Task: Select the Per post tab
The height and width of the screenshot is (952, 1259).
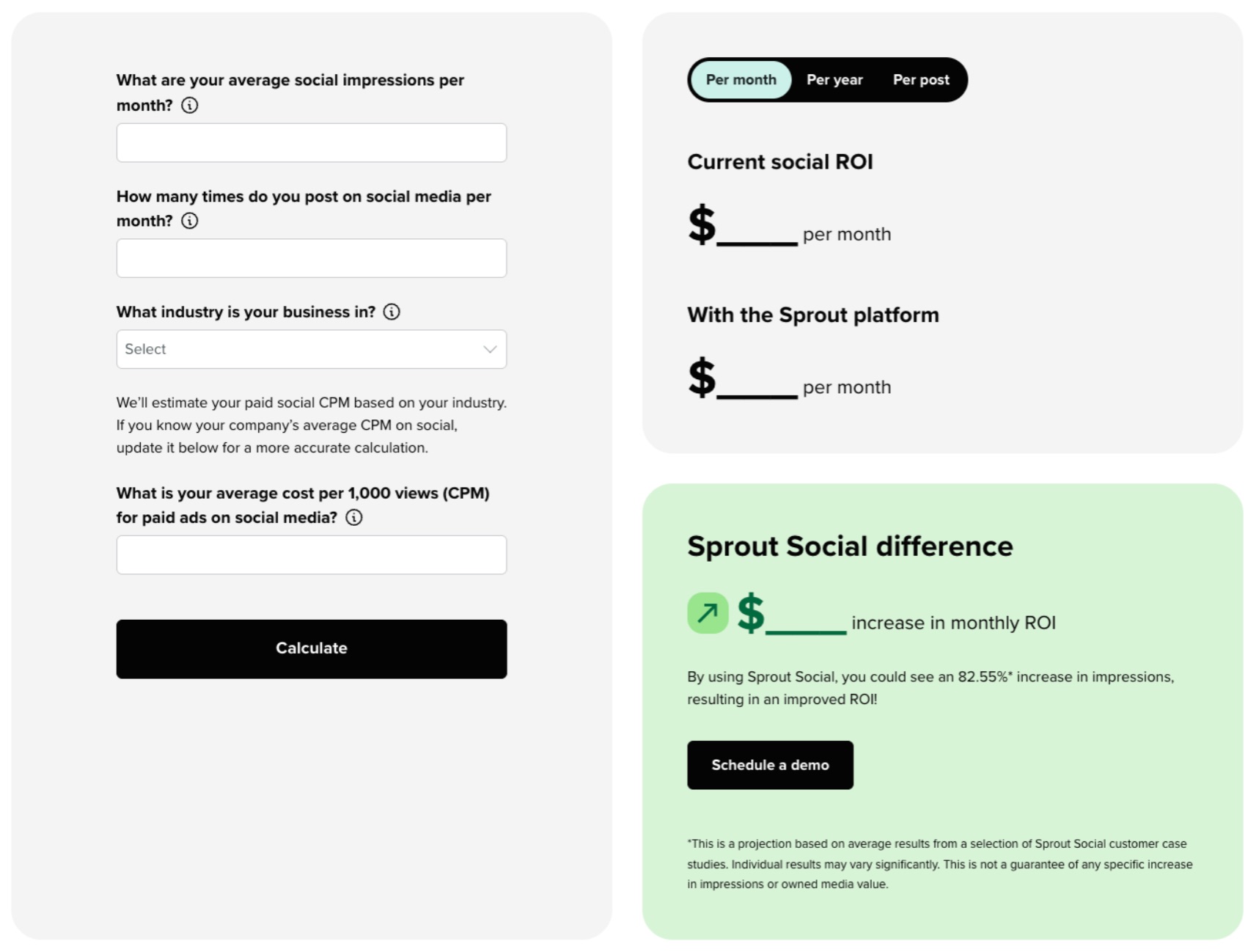Action: 920,80
